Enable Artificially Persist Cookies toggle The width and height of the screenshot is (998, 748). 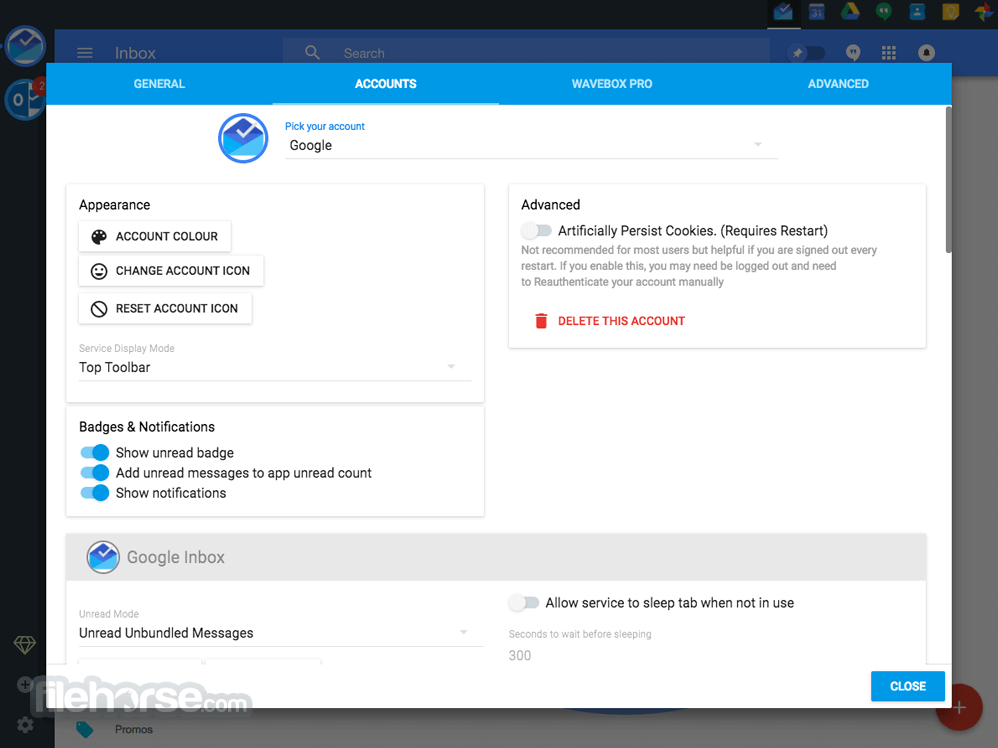536,230
